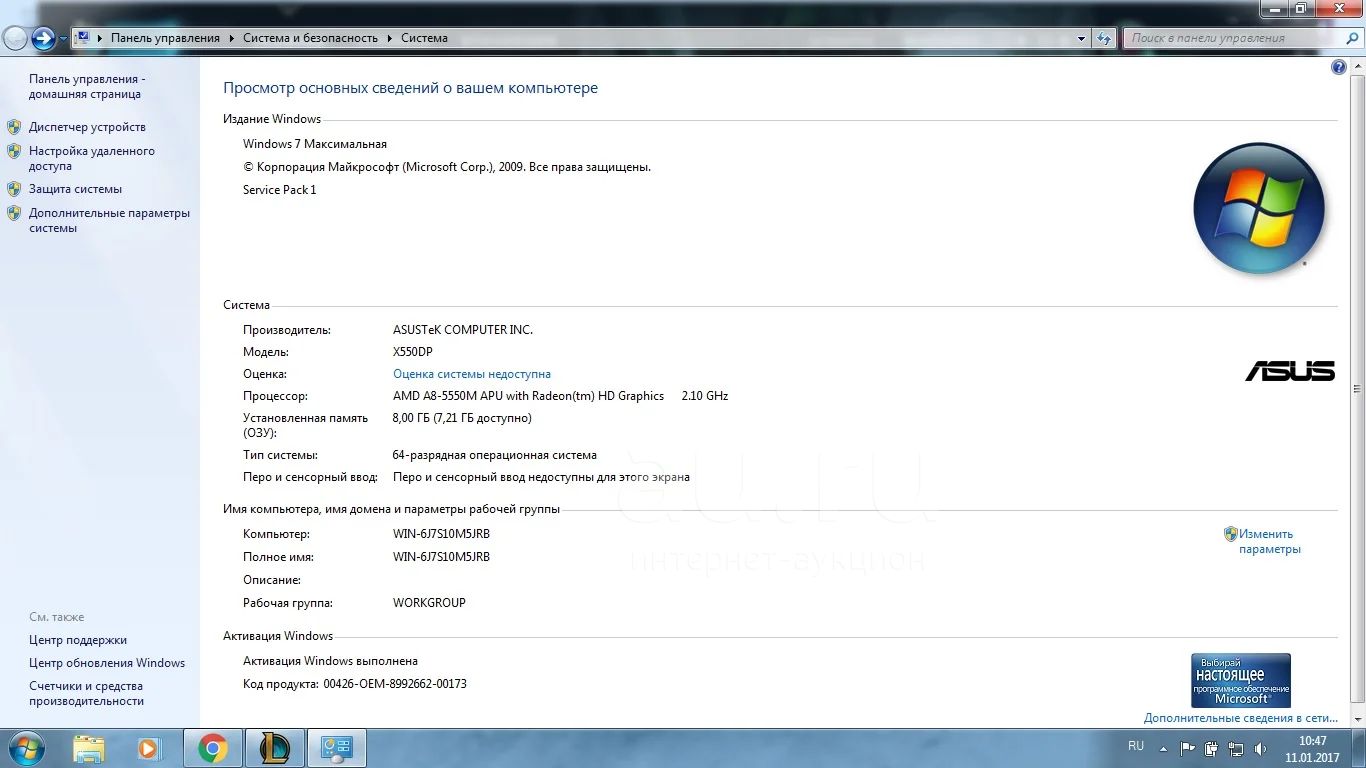Click the Control Panel icon in address bar
1366x768 pixels.
click(x=83, y=38)
